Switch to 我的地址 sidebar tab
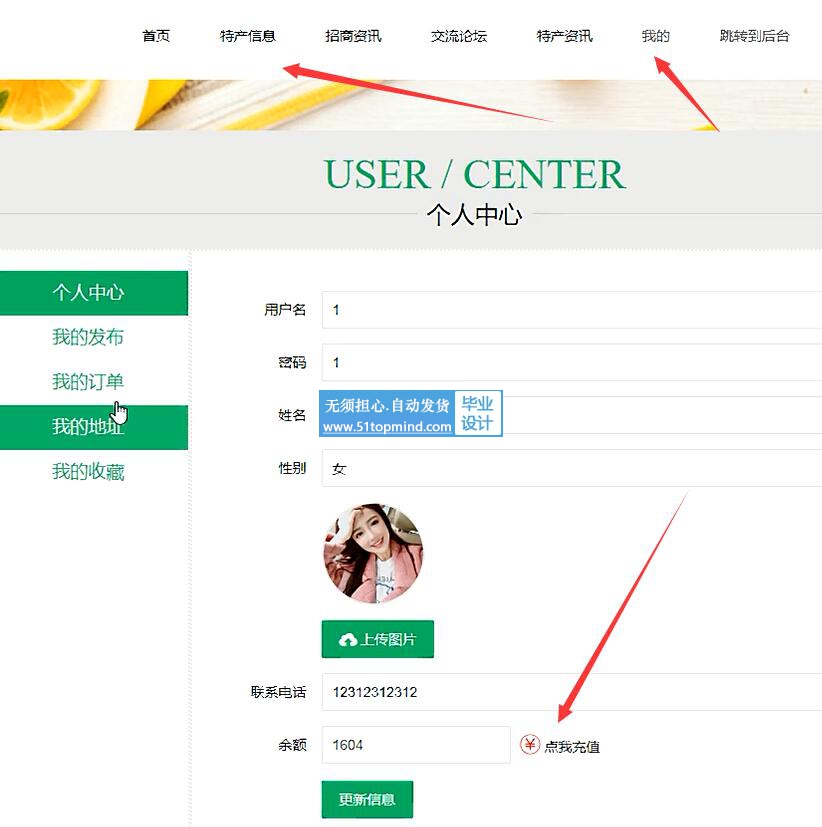The image size is (822, 827). 89,427
